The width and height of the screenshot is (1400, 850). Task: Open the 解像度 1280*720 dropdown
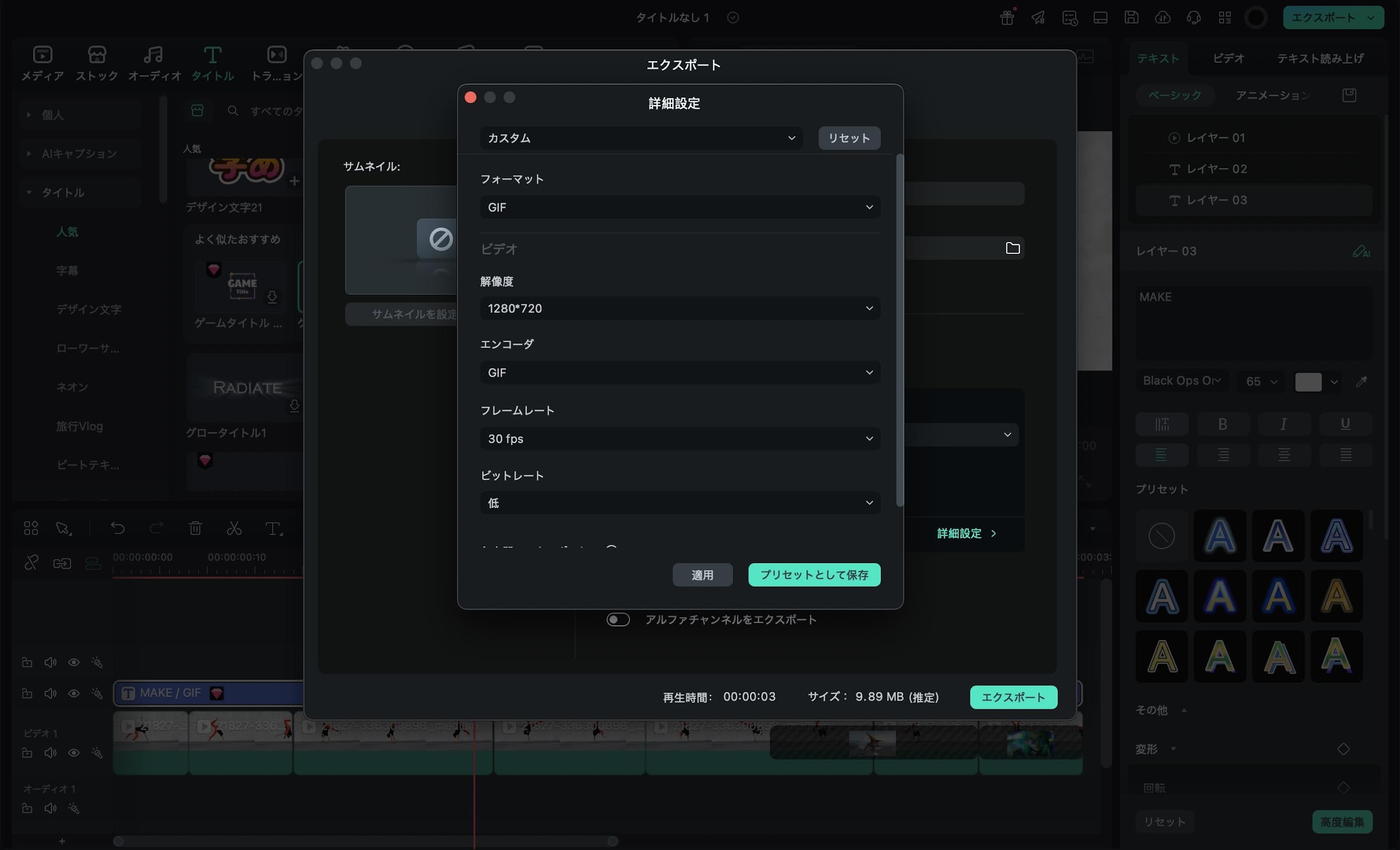[680, 308]
